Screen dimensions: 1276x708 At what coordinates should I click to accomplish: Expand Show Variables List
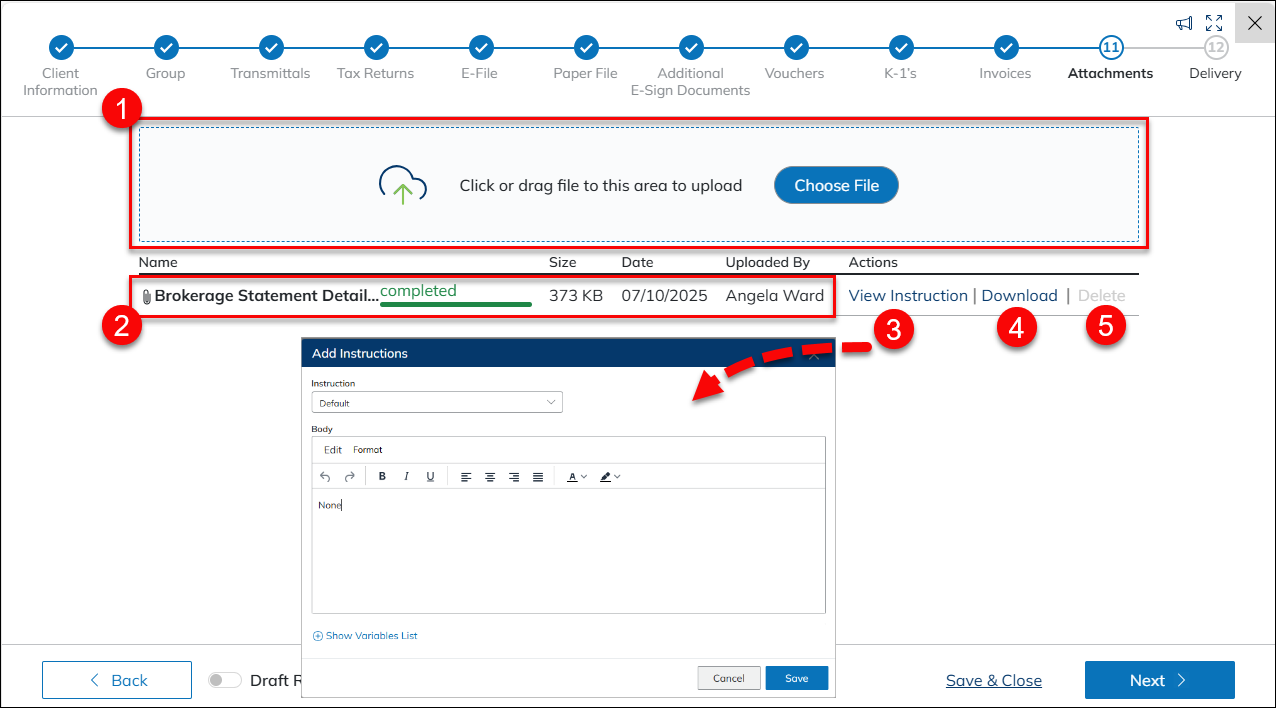[x=365, y=636]
